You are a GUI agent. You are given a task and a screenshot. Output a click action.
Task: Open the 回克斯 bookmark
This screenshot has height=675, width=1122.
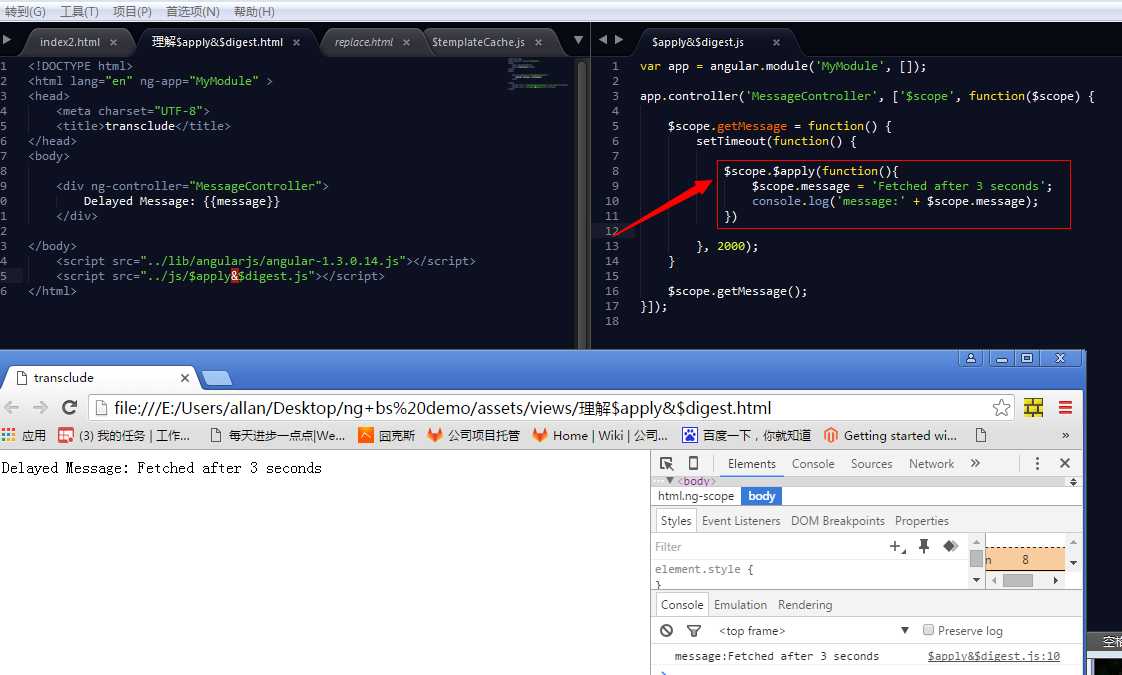click(386, 435)
